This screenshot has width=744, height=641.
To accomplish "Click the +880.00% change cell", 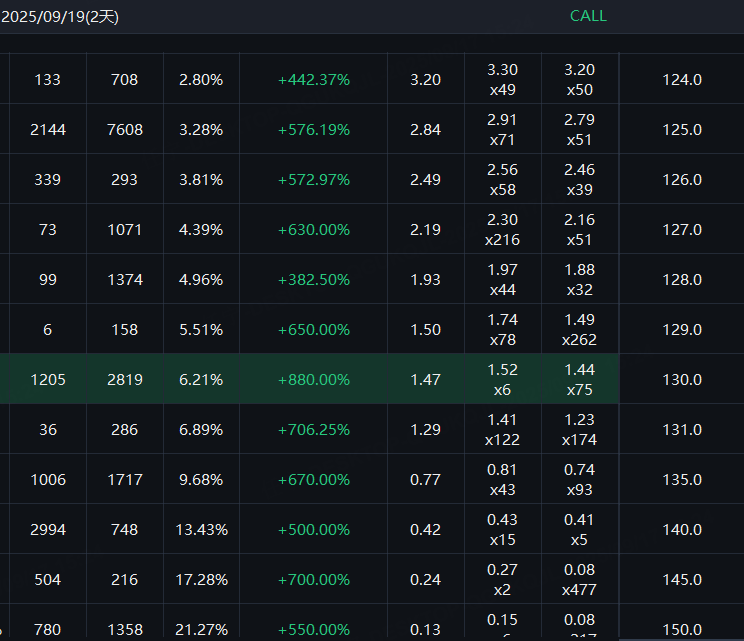I will tap(314, 380).
